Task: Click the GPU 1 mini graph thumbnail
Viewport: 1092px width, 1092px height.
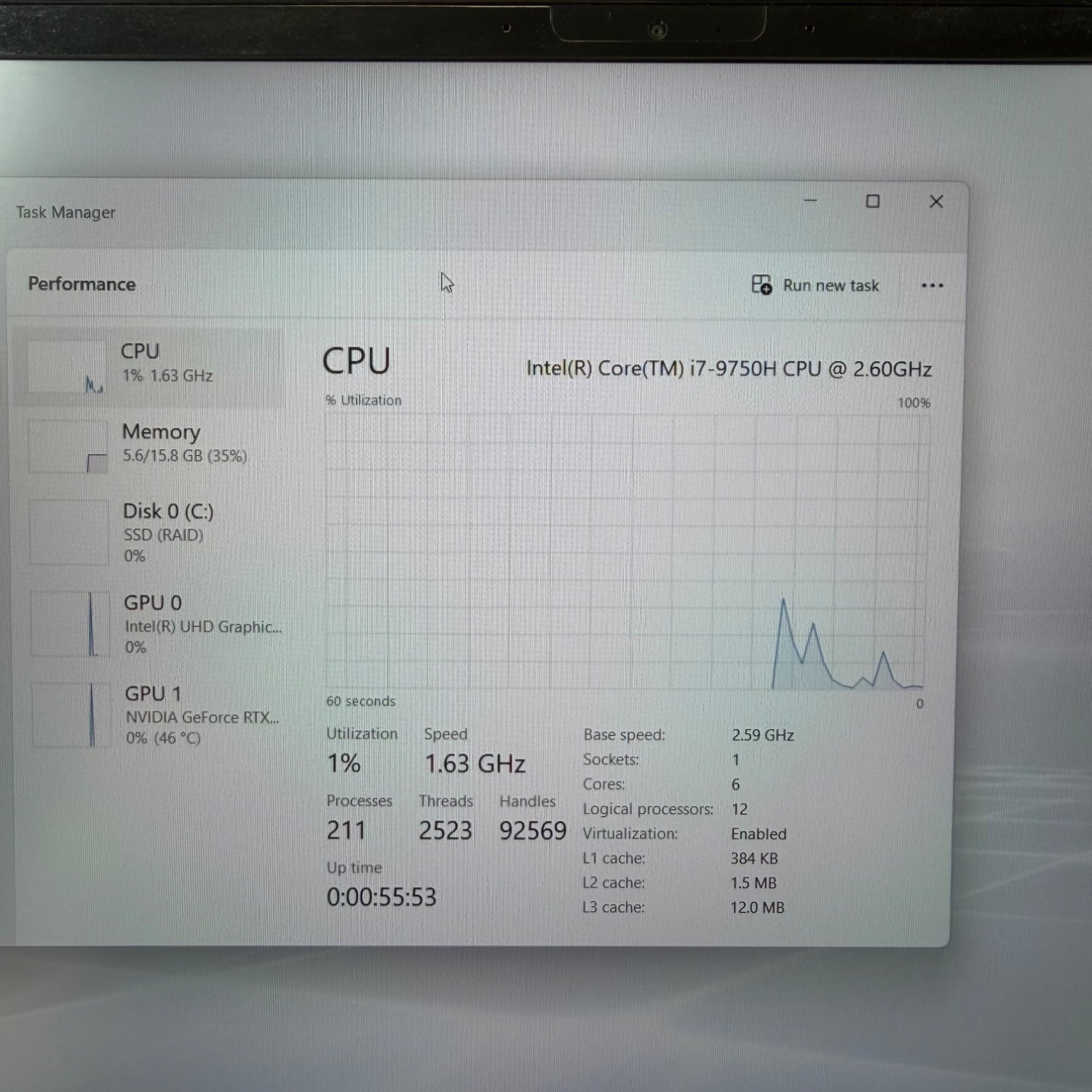Action: point(71,715)
